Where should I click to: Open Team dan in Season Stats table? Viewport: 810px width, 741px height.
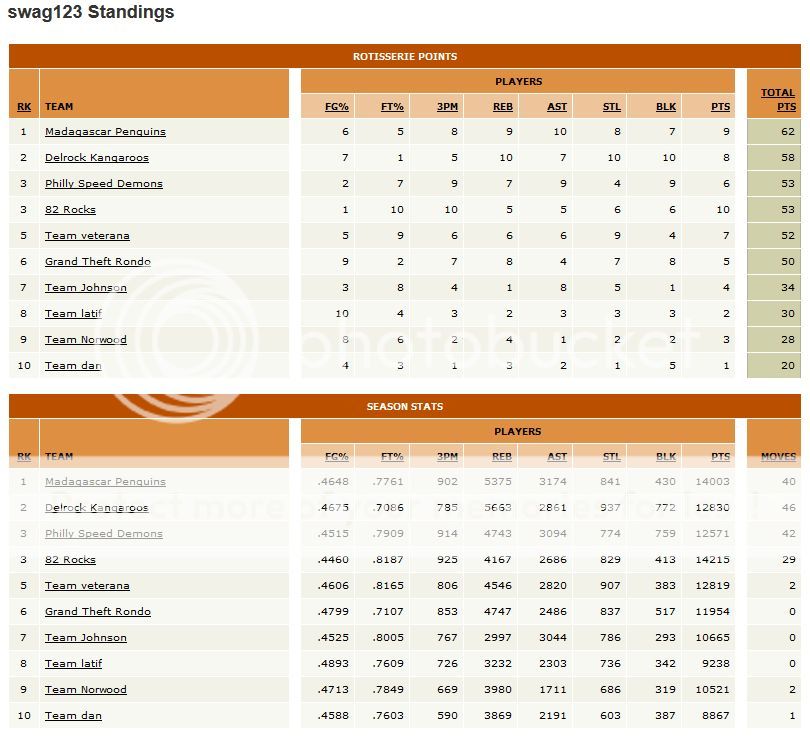pyautogui.click(x=73, y=716)
